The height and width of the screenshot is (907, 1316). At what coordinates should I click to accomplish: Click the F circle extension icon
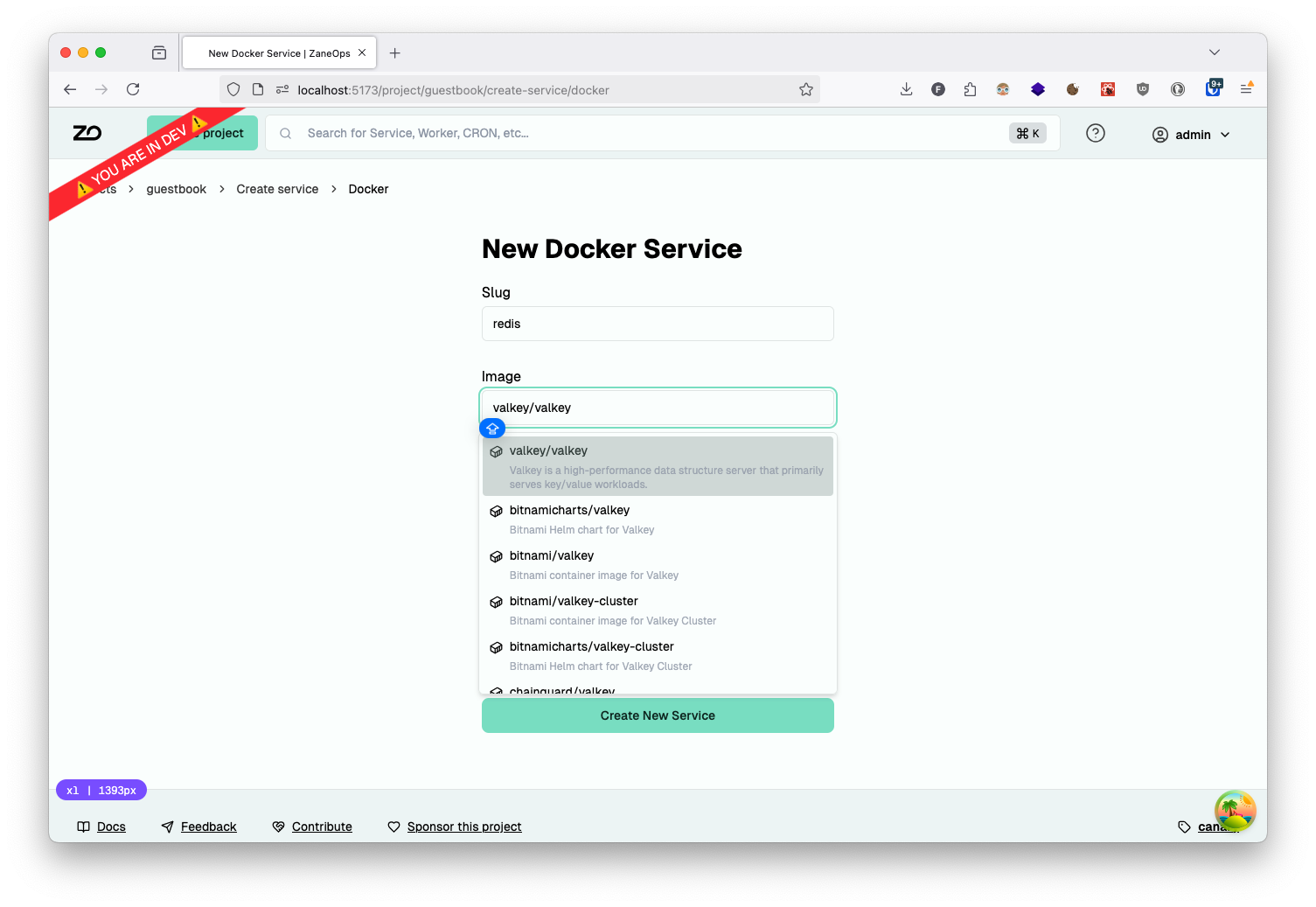[938, 89]
